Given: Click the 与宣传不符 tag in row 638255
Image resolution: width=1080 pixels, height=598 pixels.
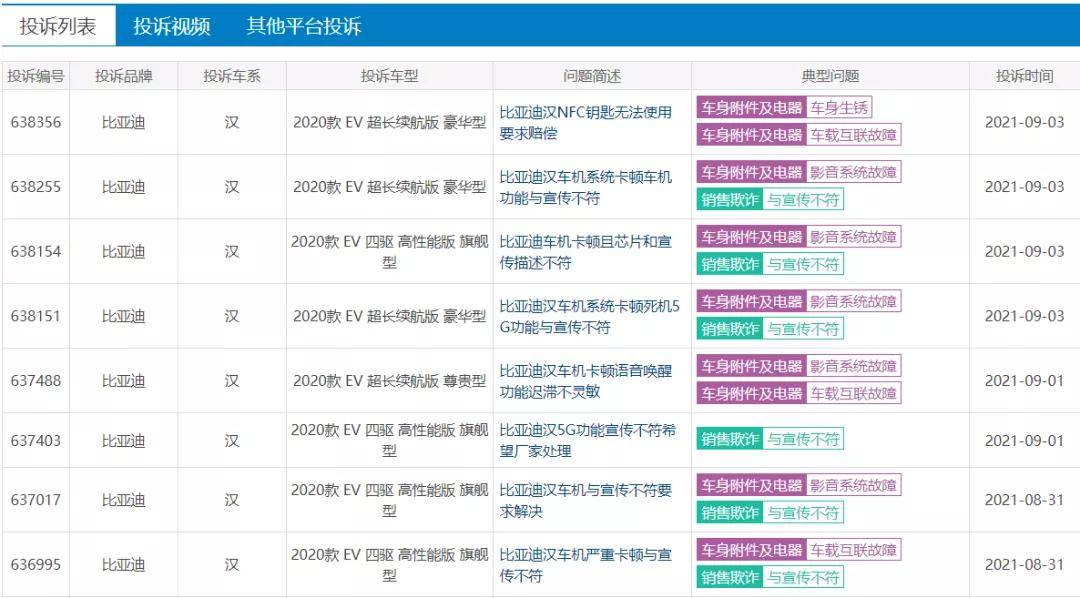Looking at the screenshot, I should point(803,200).
